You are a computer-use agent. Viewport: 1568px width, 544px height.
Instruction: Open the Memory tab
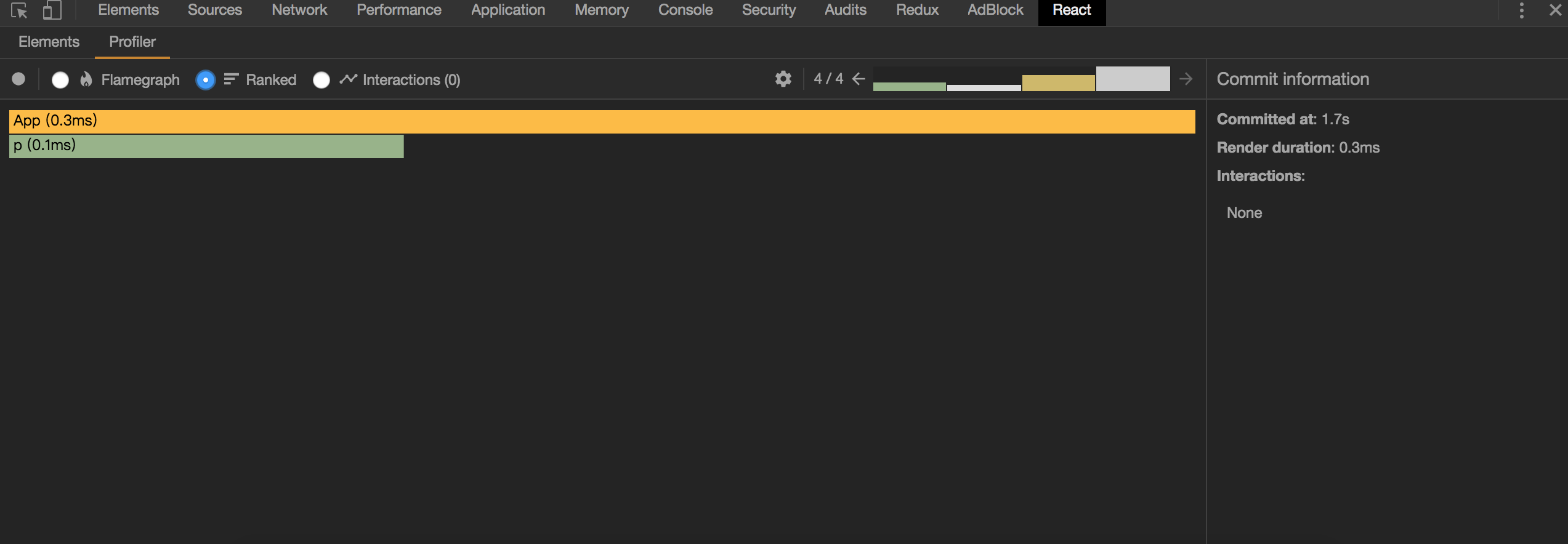coord(602,10)
